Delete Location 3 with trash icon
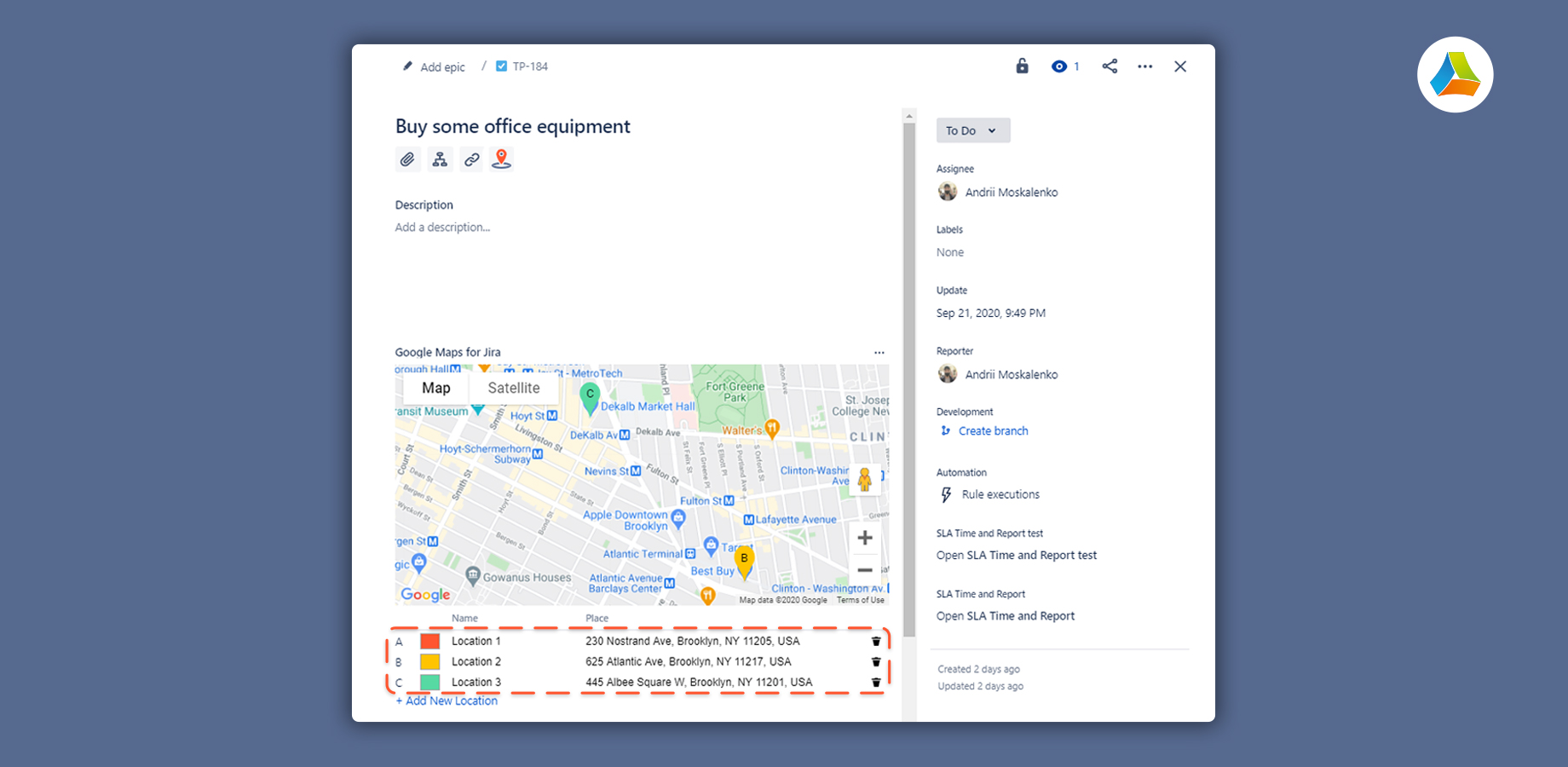Image resolution: width=1568 pixels, height=767 pixels. click(875, 682)
